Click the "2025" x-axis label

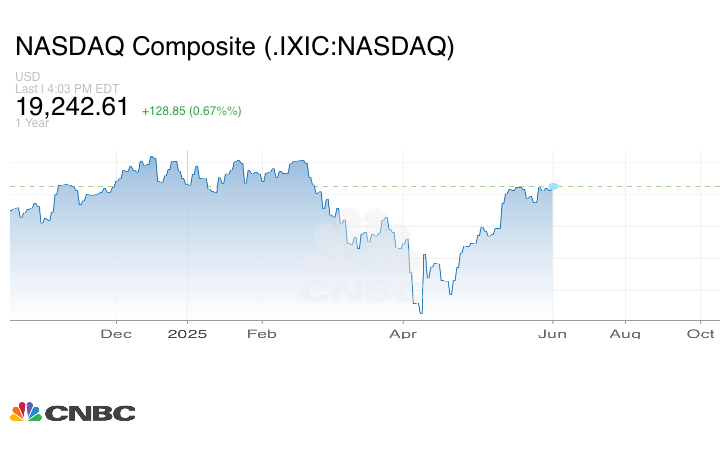tap(187, 334)
